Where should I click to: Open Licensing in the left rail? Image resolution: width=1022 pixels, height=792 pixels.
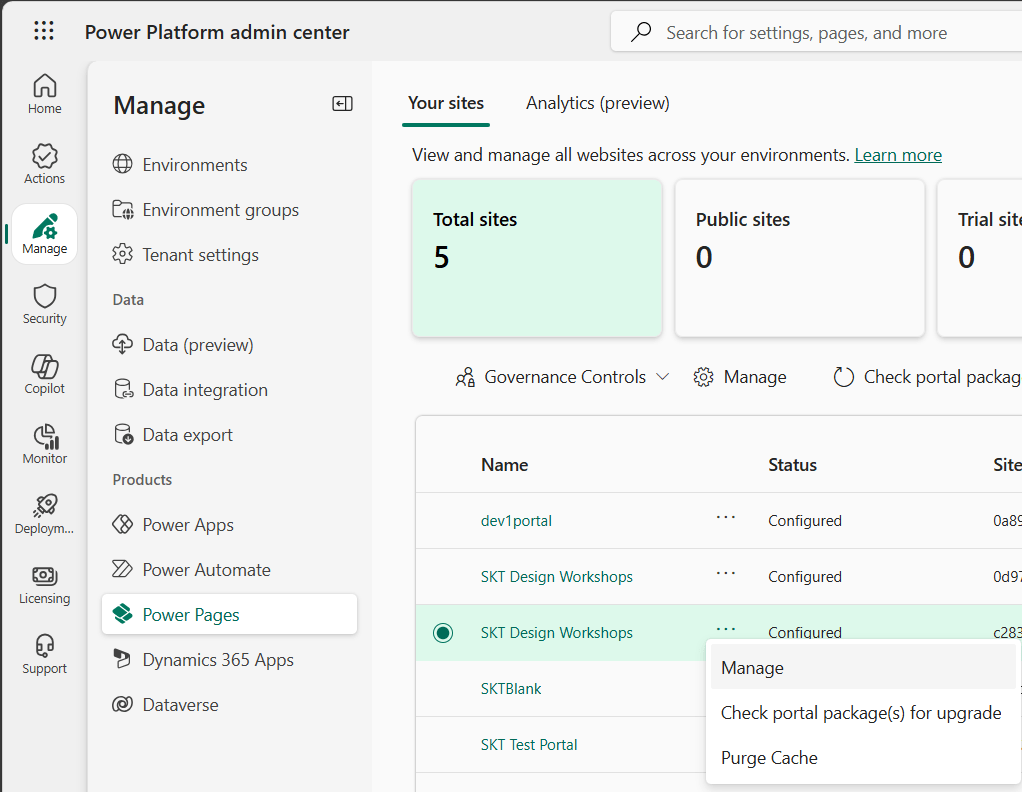44,584
